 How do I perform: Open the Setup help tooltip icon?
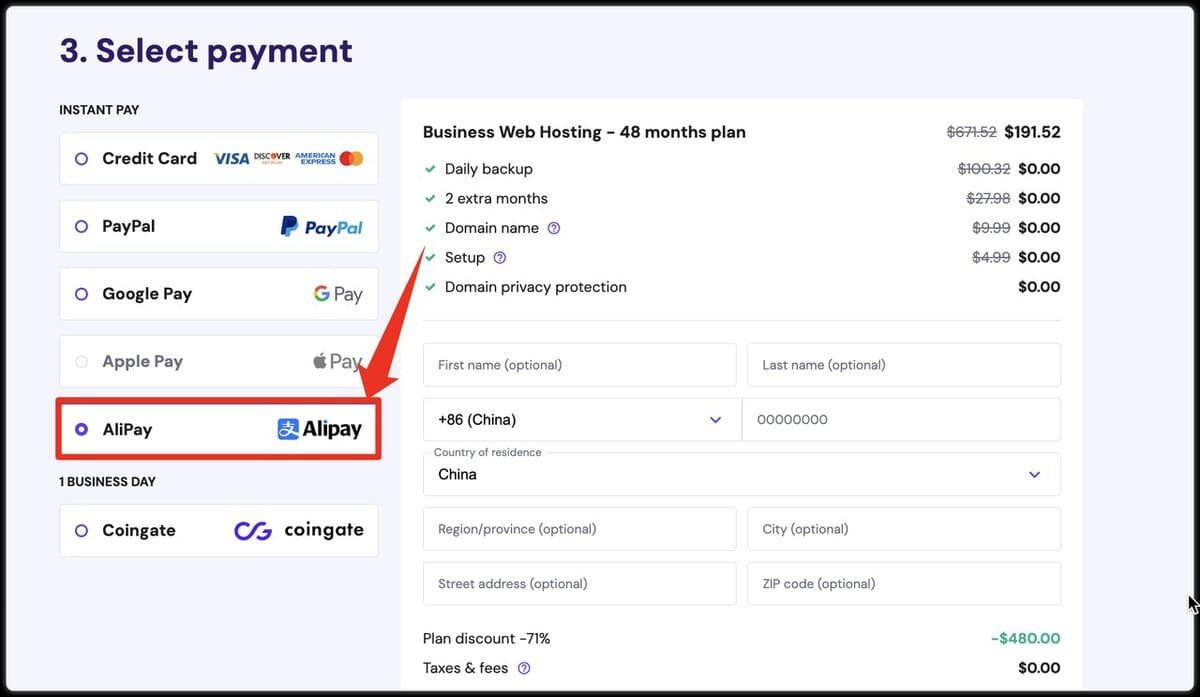(x=500, y=258)
